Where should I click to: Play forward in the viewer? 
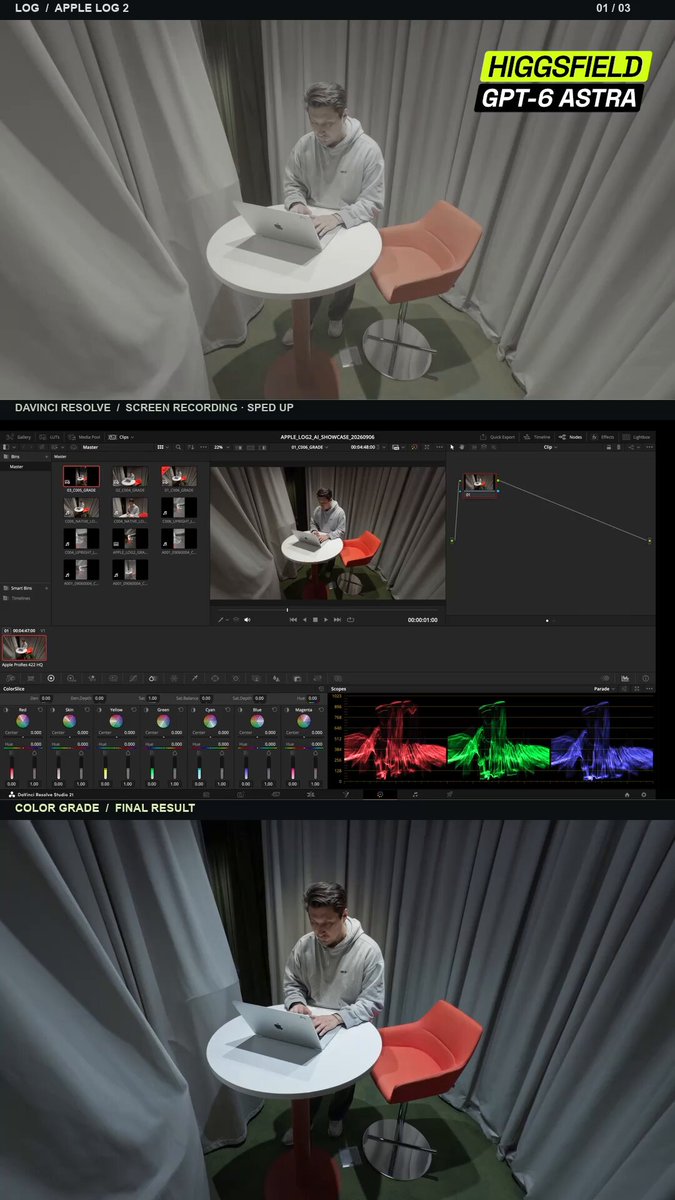point(326,620)
